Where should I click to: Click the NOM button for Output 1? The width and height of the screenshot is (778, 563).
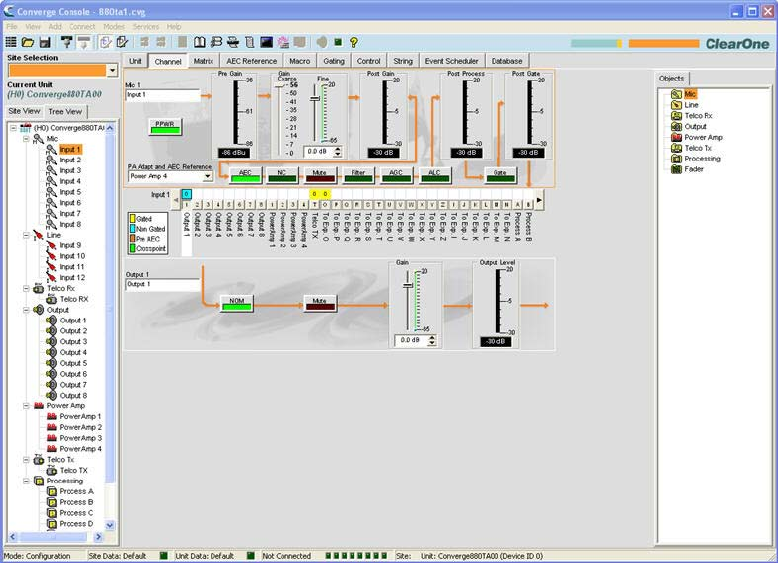coord(236,302)
